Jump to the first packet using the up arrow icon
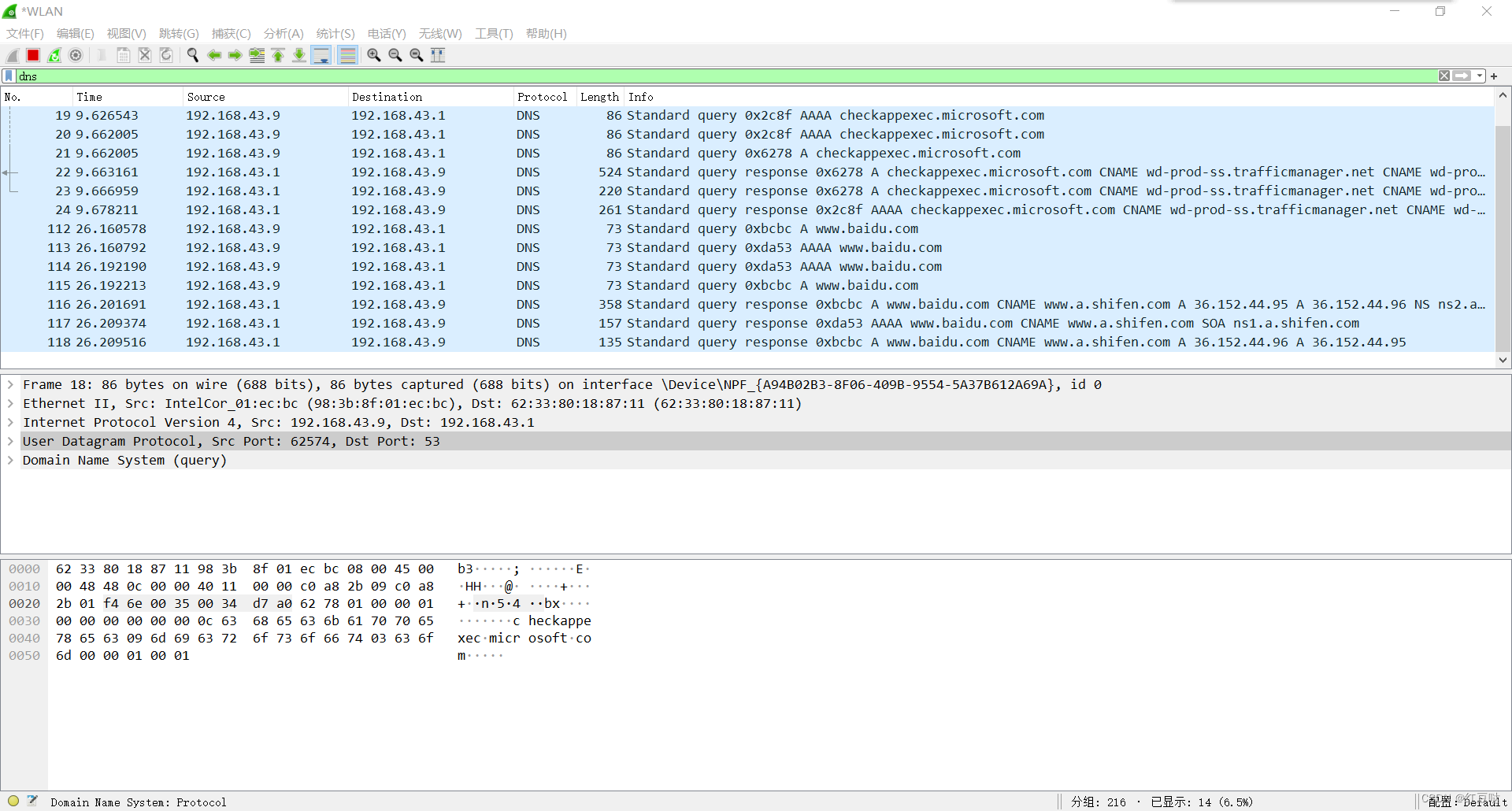Image resolution: width=1512 pixels, height=811 pixels. click(x=278, y=55)
